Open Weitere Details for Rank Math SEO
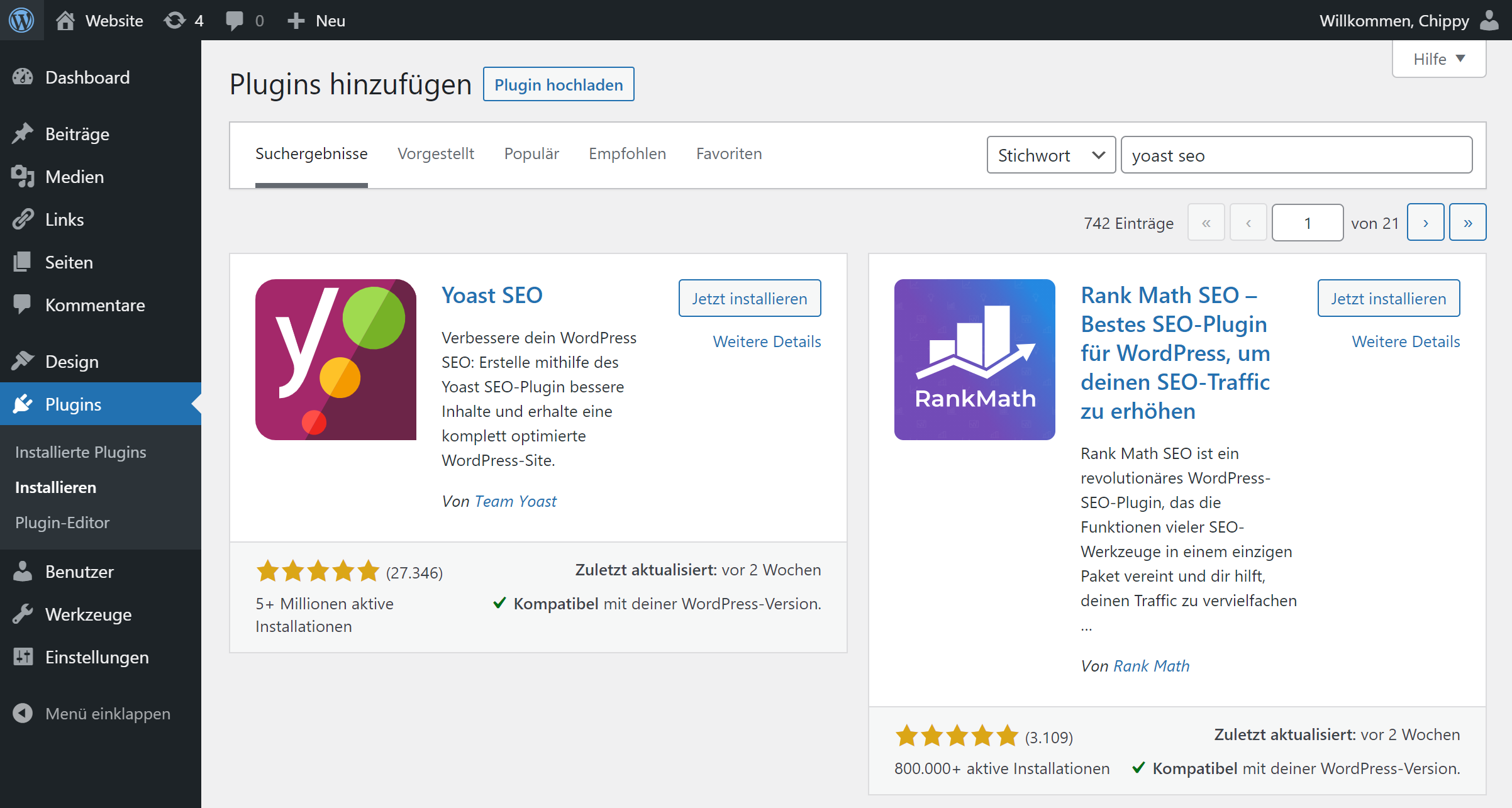This screenshot has width=1512, height=808. (1405, 341)
